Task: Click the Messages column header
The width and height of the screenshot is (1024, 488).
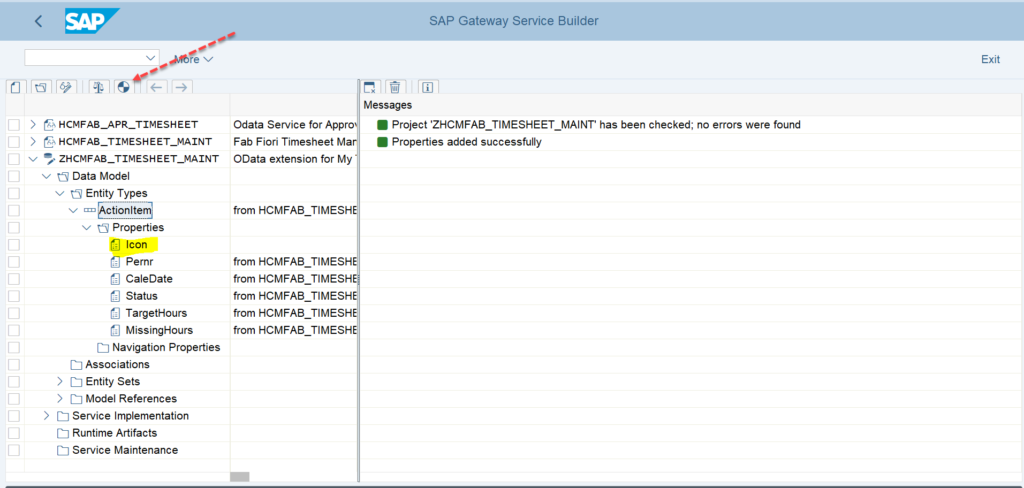Action: pos(388,105)
